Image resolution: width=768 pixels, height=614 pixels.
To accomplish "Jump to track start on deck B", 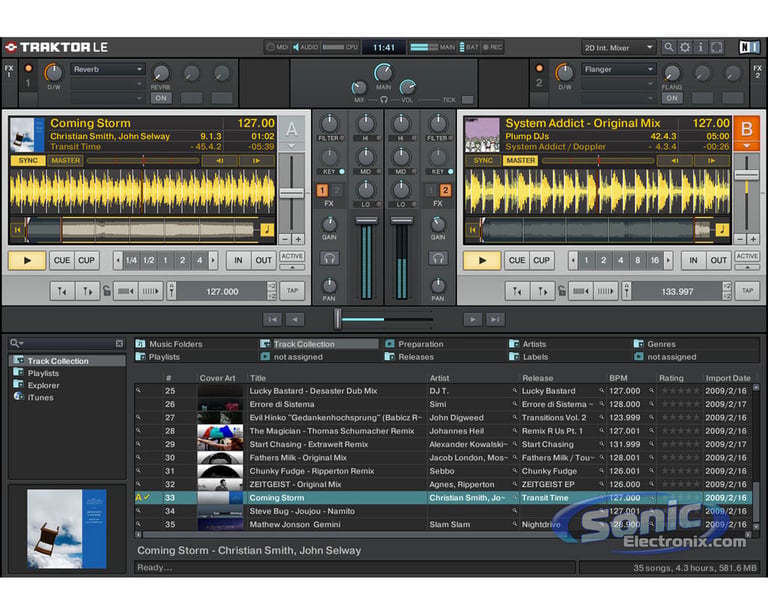I will (473, 230).
